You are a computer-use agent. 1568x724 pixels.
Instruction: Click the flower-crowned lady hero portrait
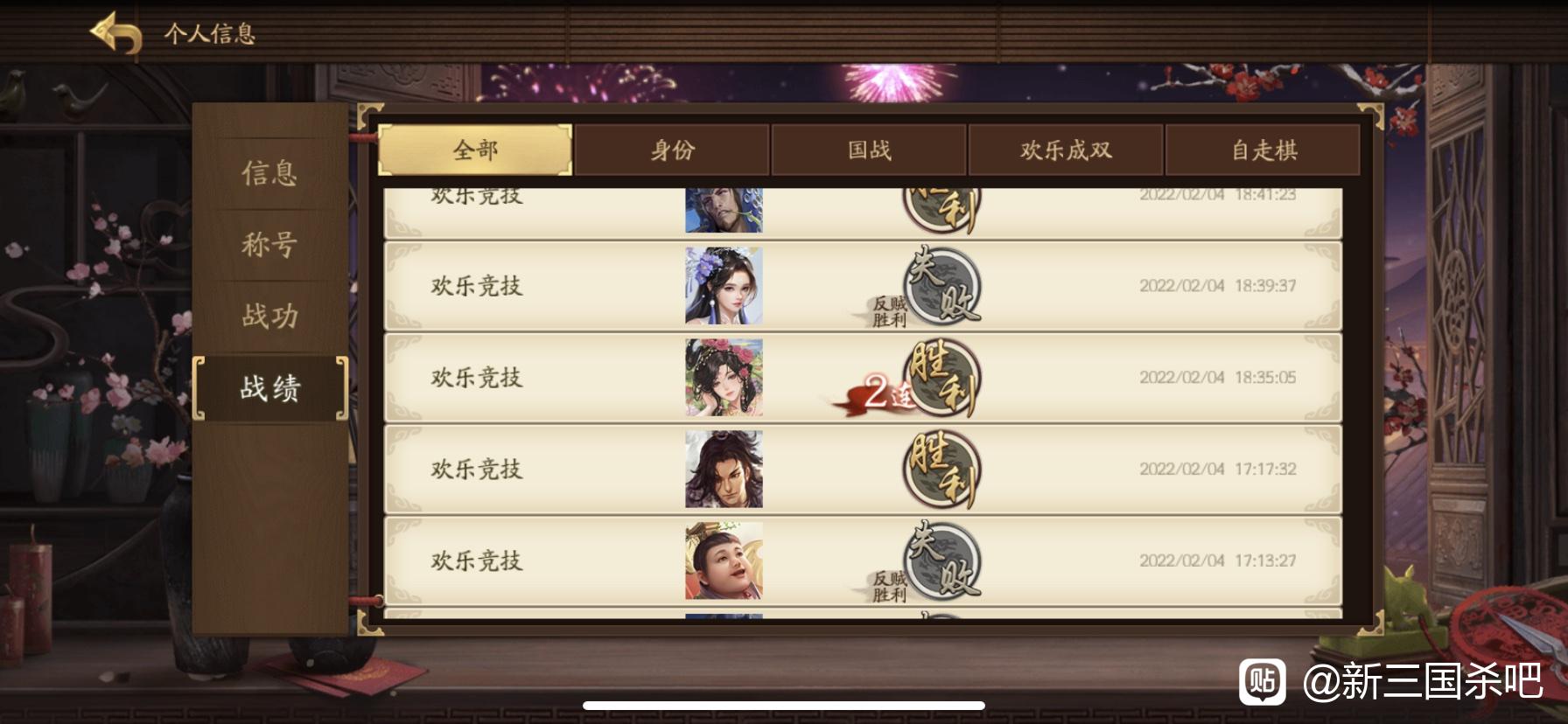pos(724,378)
